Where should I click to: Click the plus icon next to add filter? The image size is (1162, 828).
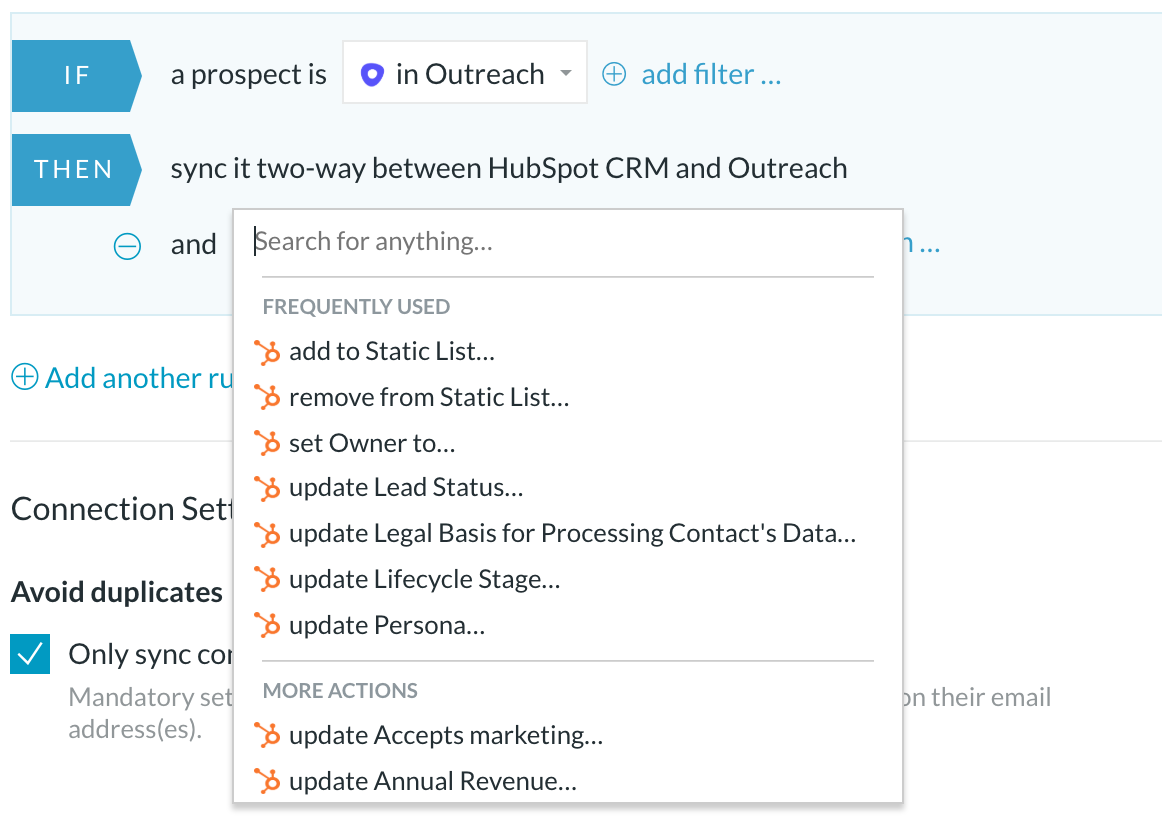pyautogui.click(x=614, y=74)
